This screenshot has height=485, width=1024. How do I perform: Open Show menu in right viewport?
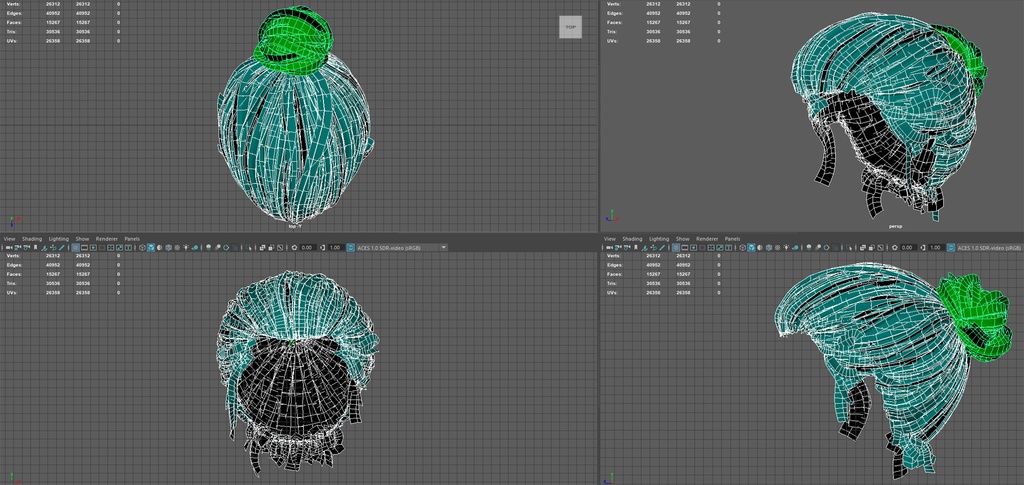pyautogui.click(x=682, y=239)
